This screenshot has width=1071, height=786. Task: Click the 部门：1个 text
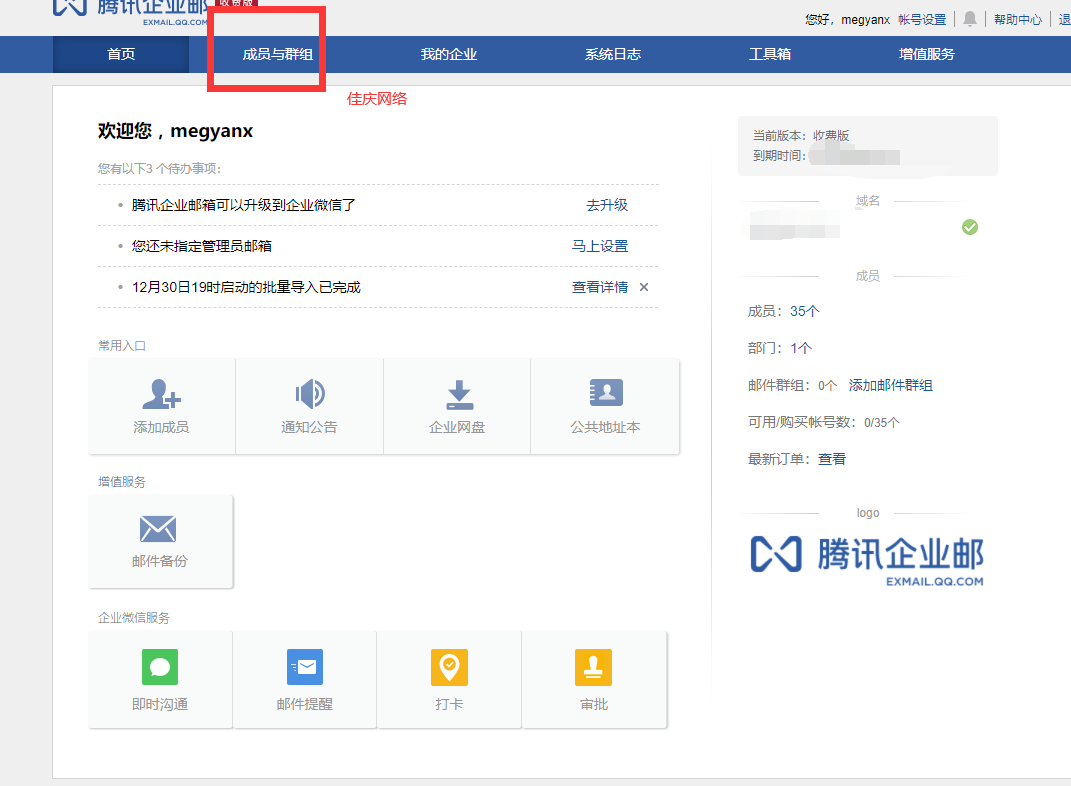(x=780, y=348)
